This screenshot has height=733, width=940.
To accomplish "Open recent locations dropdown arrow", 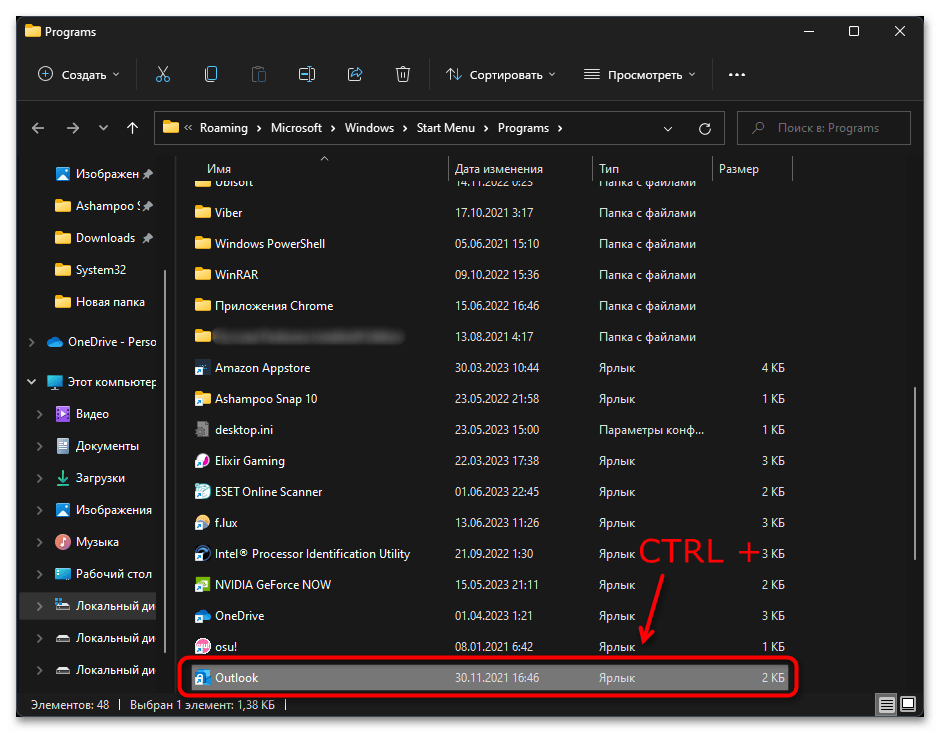I will (103, 128).
